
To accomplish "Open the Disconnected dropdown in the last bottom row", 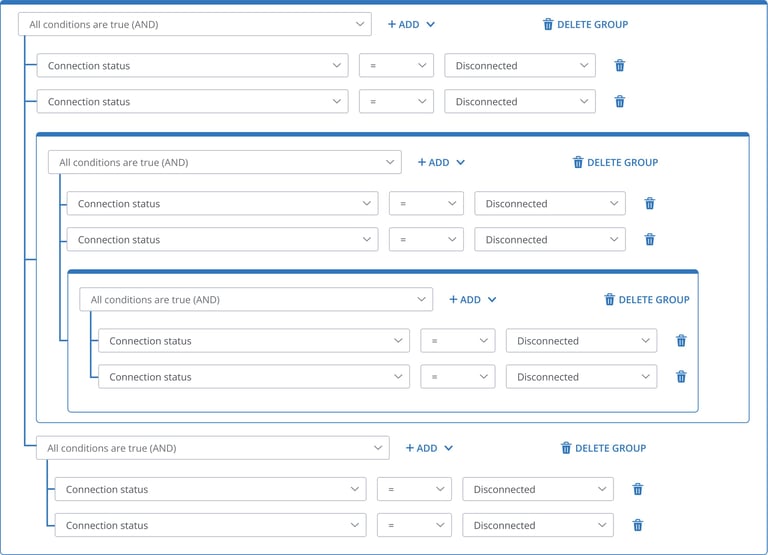I will click(538, 525).
